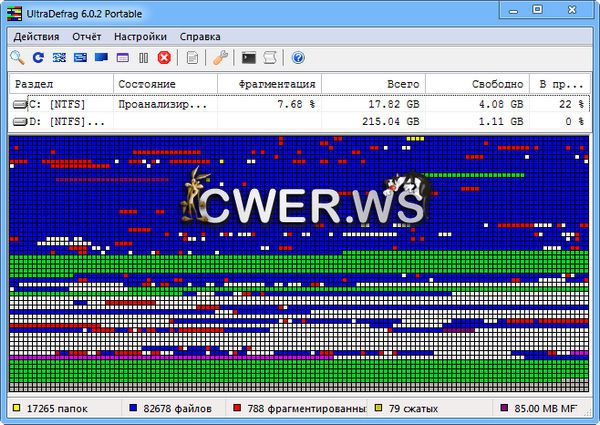Stop the job with red X icon
The width and height of the screenshot is (600, 425).
pos(164,58)
